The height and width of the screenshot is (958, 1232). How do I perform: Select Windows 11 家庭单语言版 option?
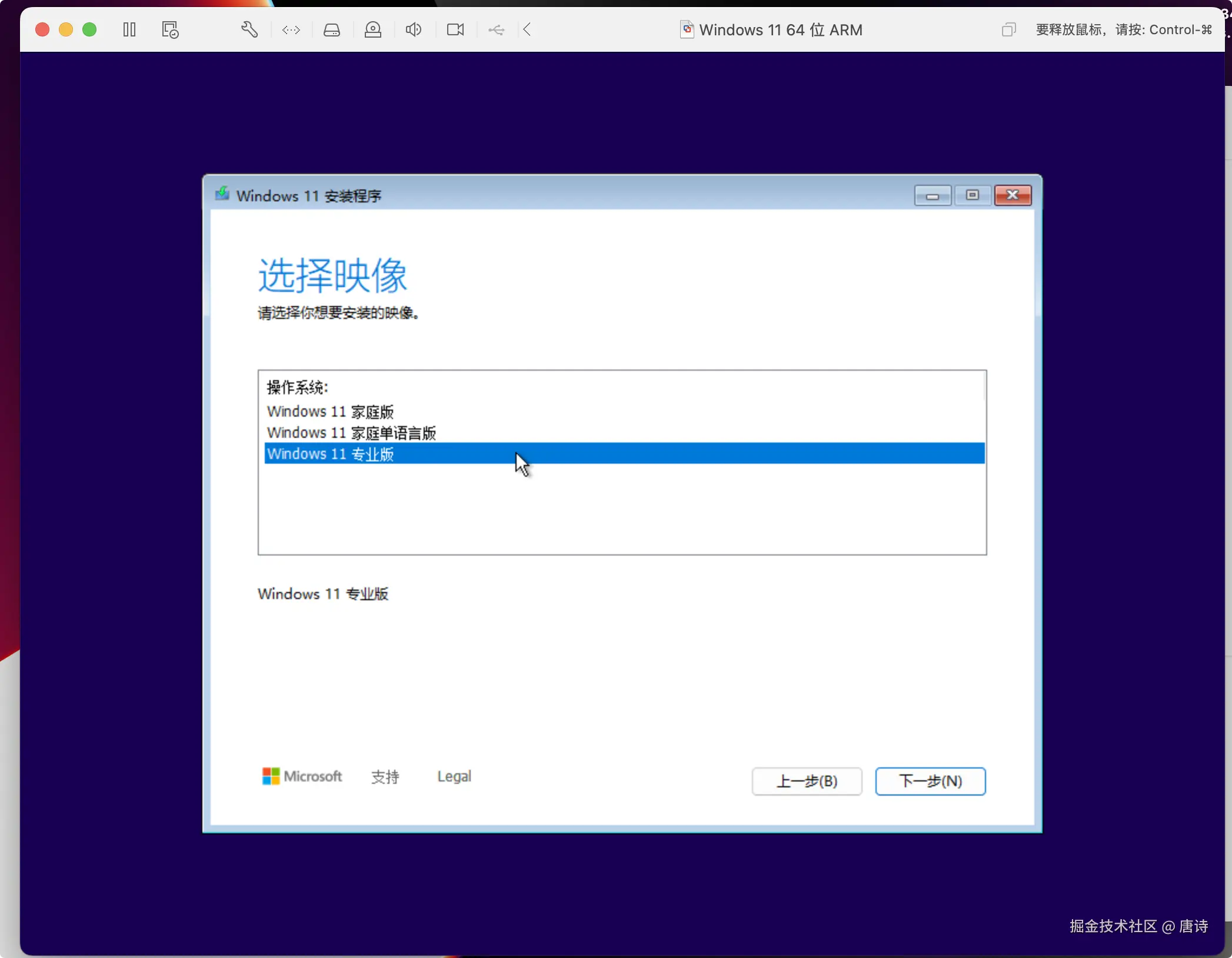coord(351,433)
